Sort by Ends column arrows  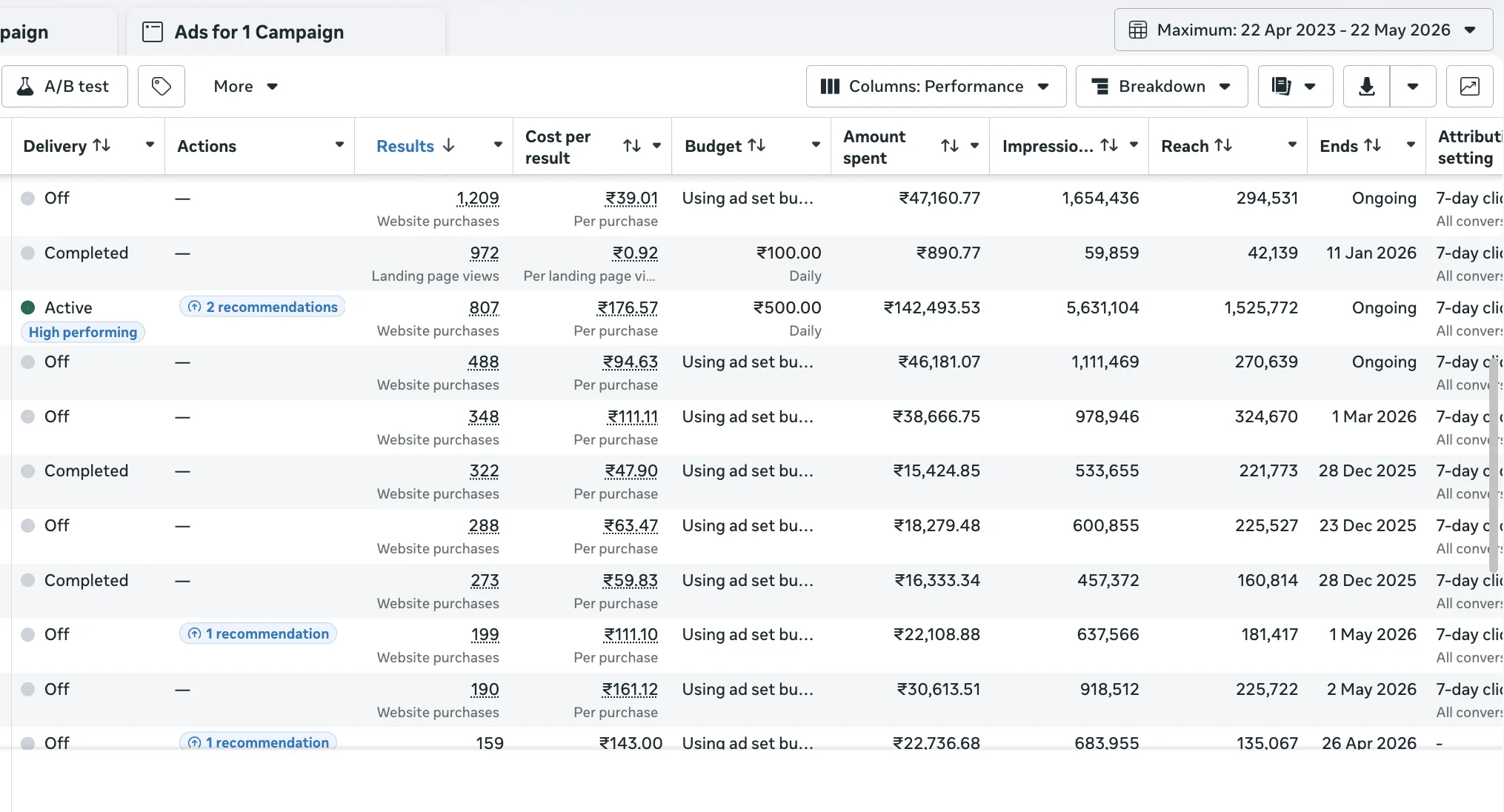coord(1373,145)
